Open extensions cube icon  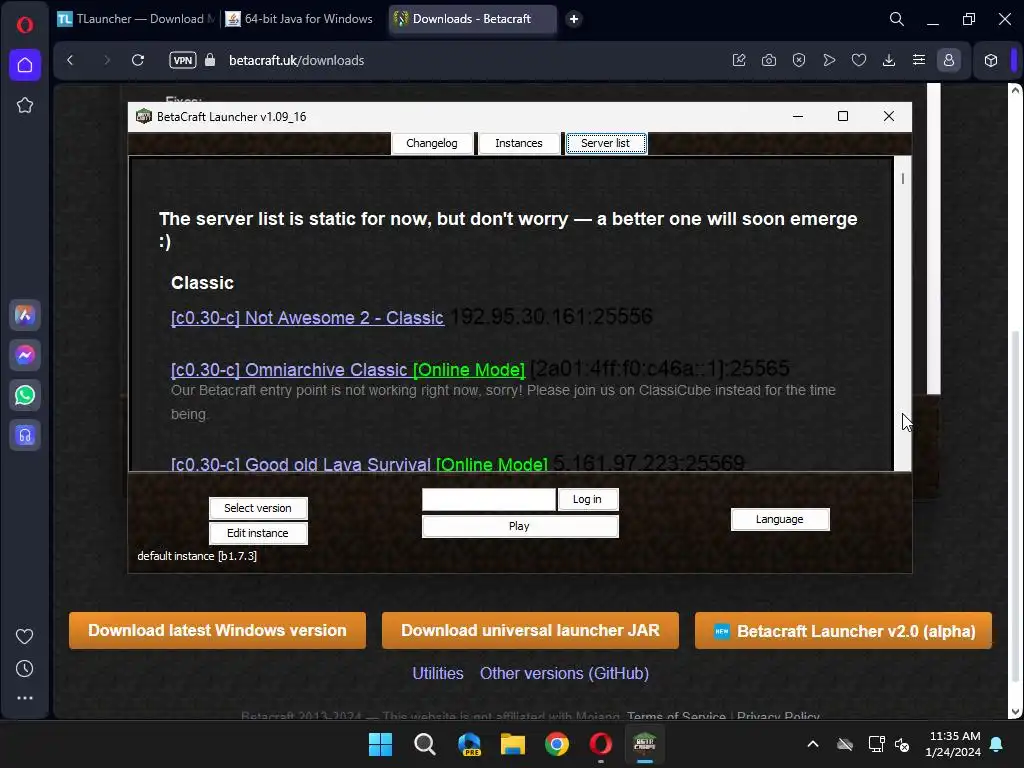[991, 60]
